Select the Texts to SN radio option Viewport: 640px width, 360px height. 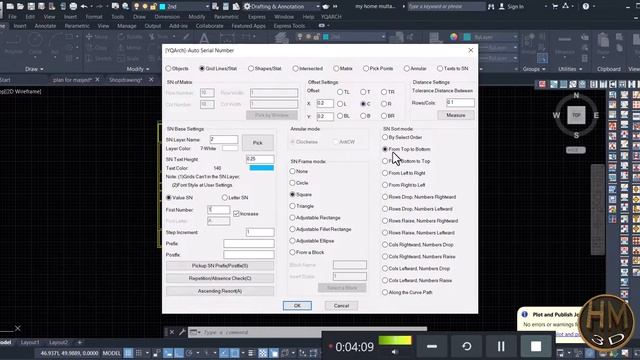(x=452, y=69)
